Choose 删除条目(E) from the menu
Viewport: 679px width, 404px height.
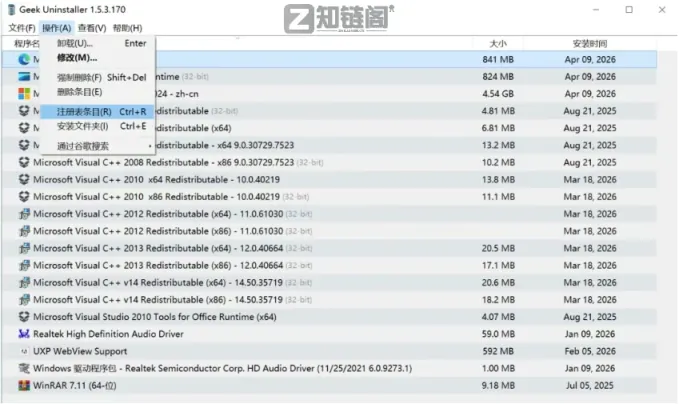coord(97,92)
